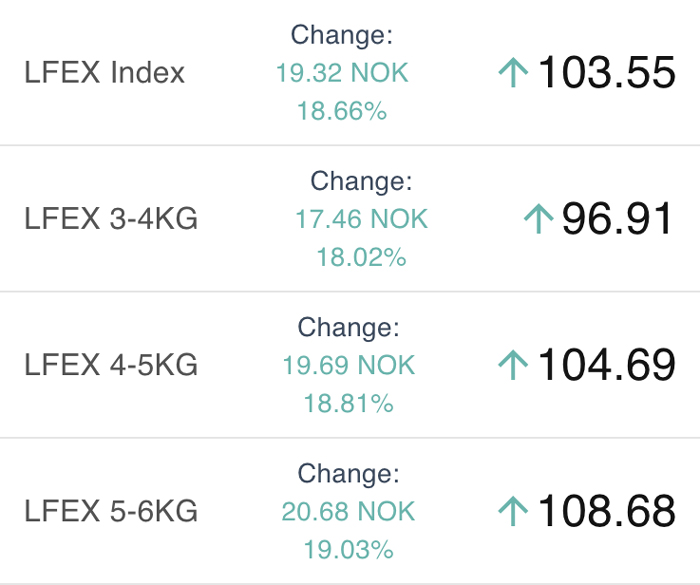
Task: Click the LFEX 3-4KG up arrow icon
Action: point(538,219)
